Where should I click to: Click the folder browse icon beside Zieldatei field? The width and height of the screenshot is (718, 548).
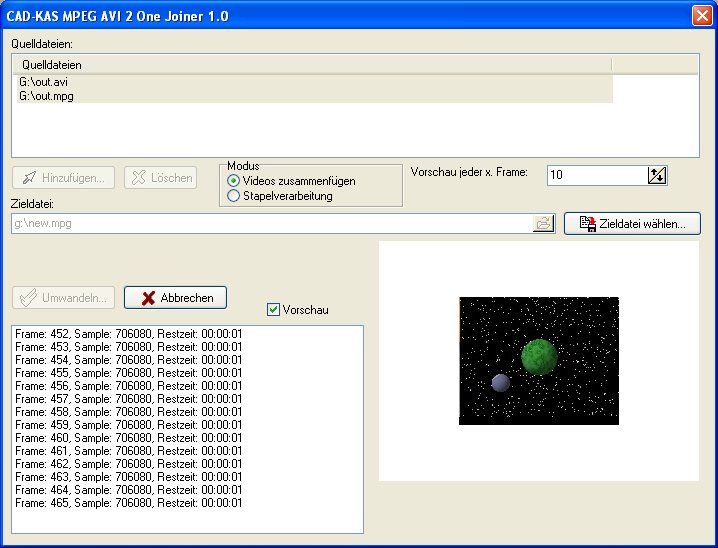point(543,224)
